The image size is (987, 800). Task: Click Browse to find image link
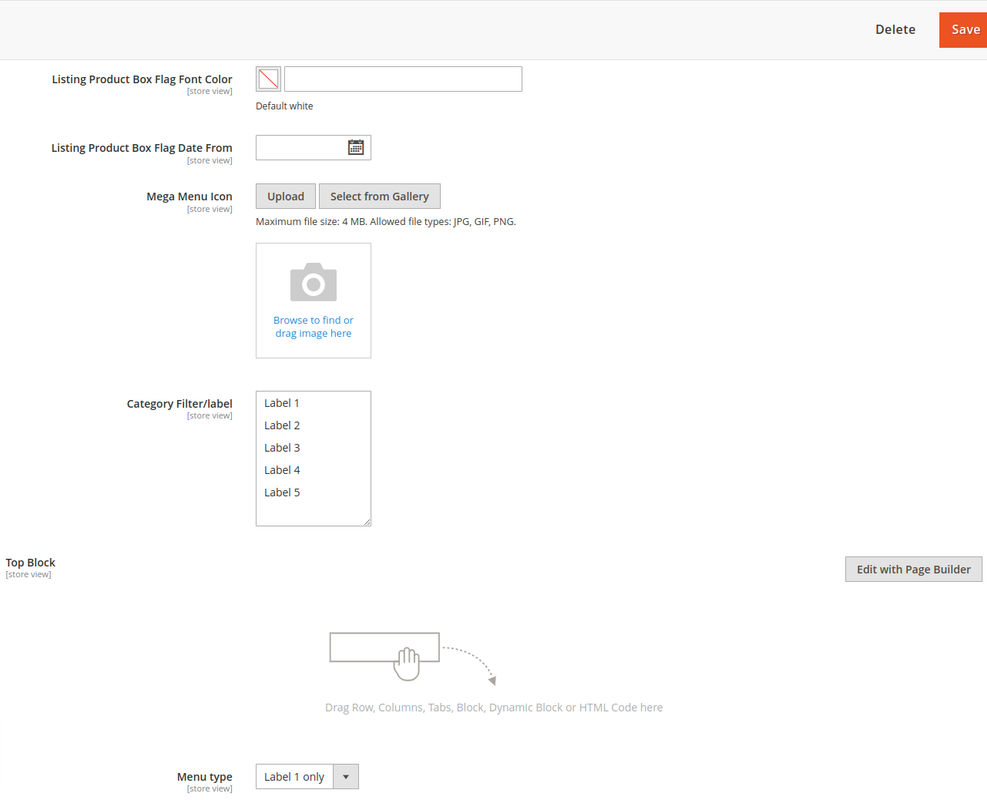pyautogui.click(x=313, y=327)
